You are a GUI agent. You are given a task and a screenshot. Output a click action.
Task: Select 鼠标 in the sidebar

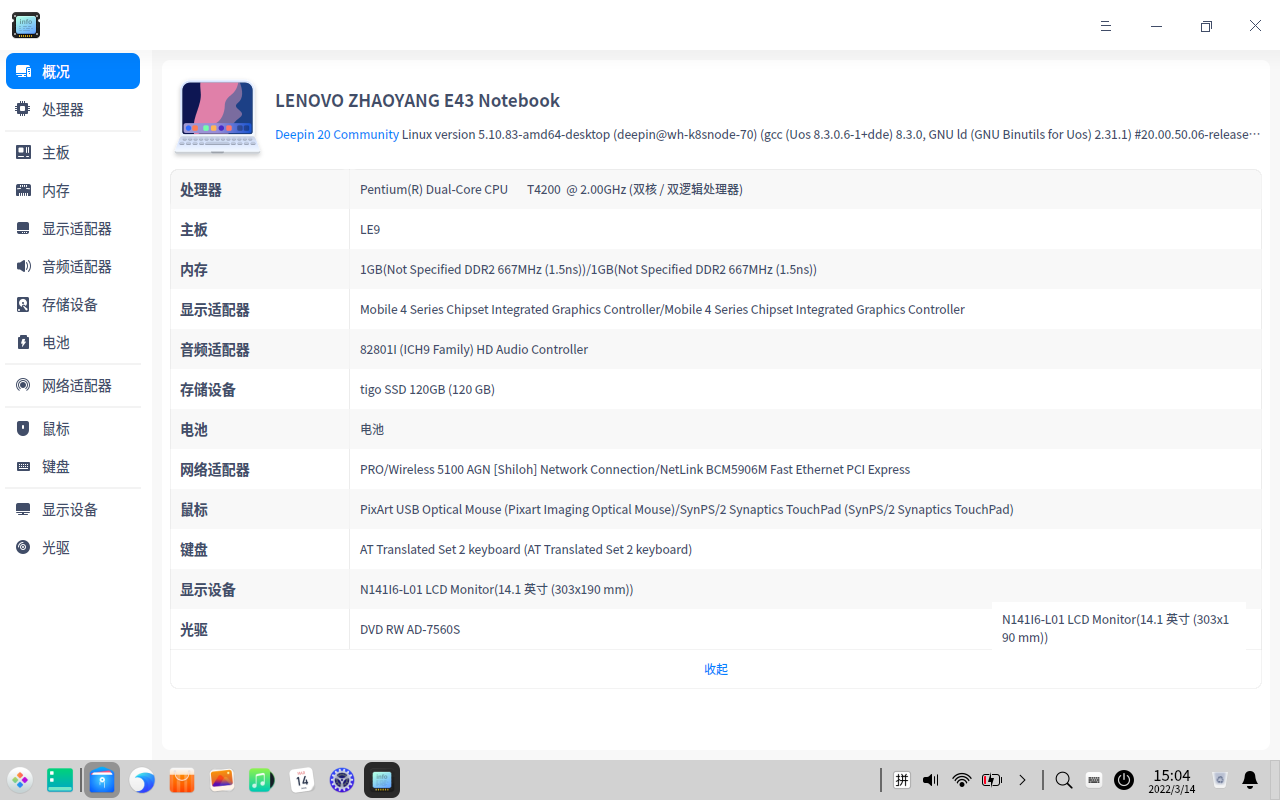point(73,428)
